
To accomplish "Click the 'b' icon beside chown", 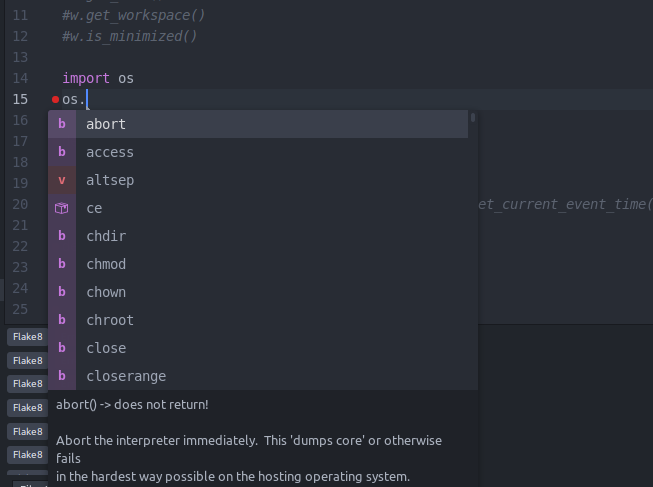I will click(x=62, y=292).
